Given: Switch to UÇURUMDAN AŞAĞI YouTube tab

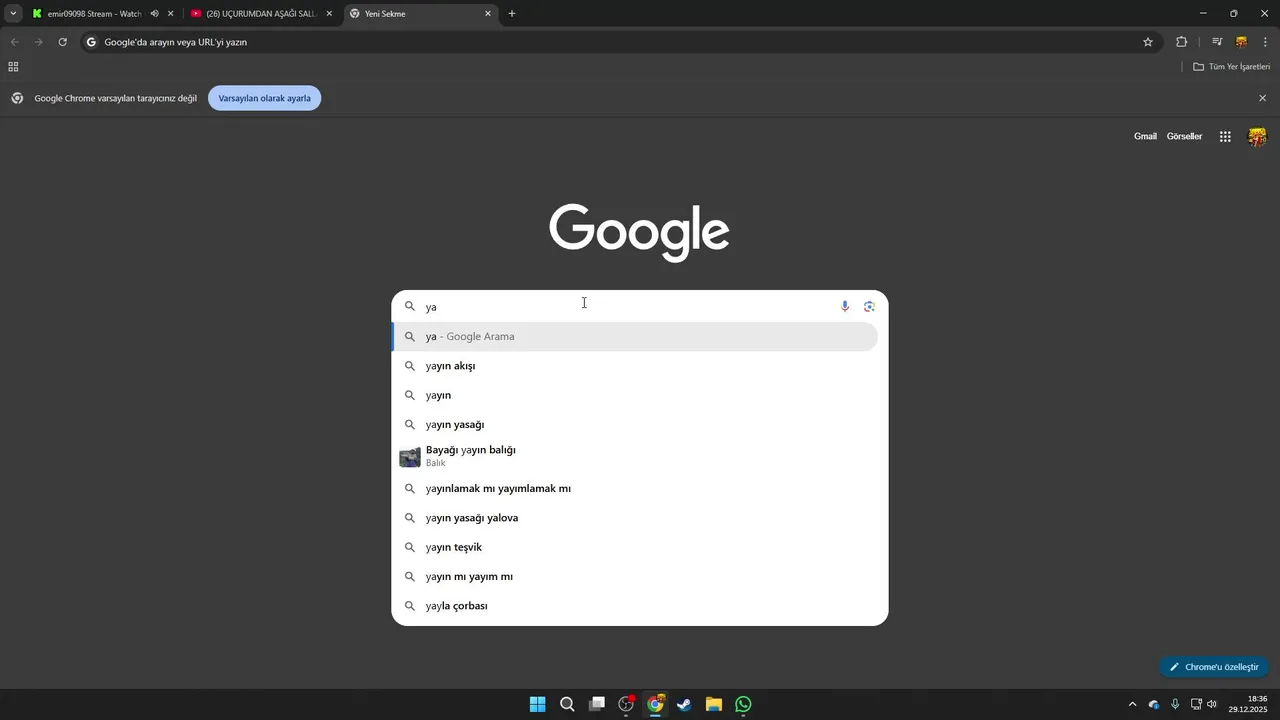Looking at the screenshot, I should 260,14.
